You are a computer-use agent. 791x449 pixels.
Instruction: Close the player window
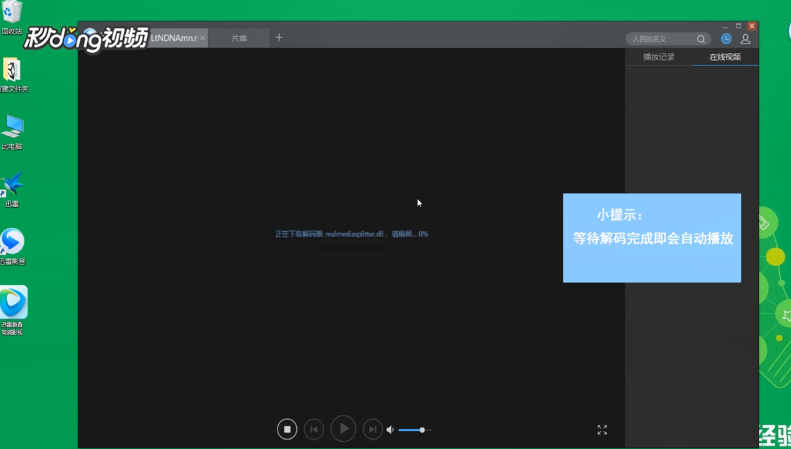click(x=752, y=26)
